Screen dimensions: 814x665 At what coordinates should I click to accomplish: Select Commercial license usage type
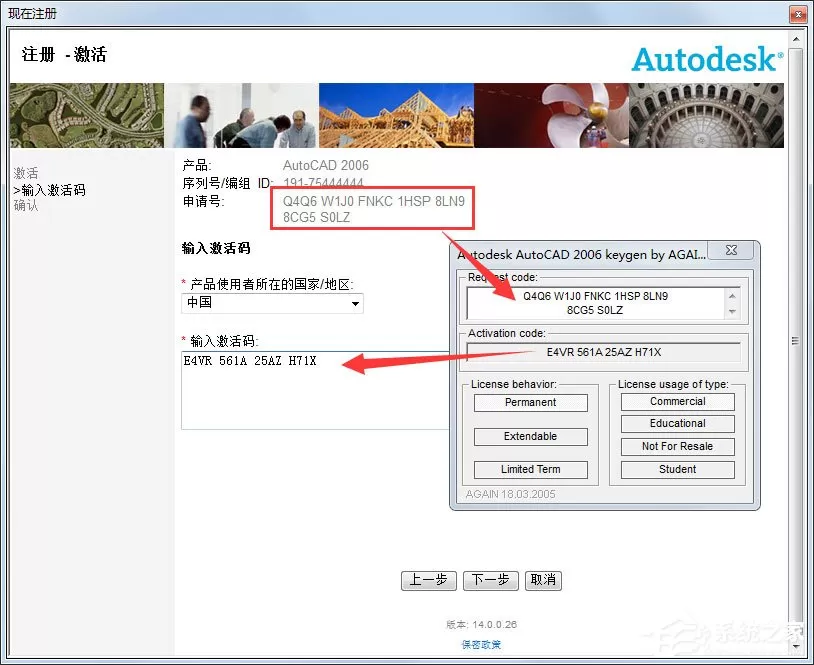tap(677, 401)
